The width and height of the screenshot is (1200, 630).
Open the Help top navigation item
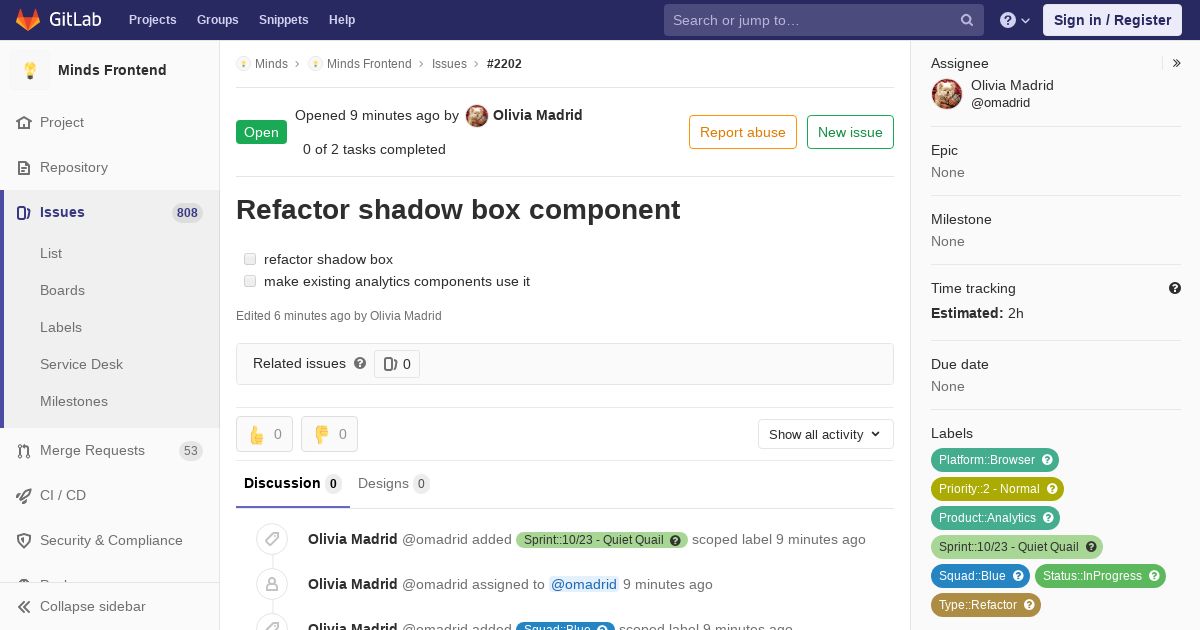(342, 20)
